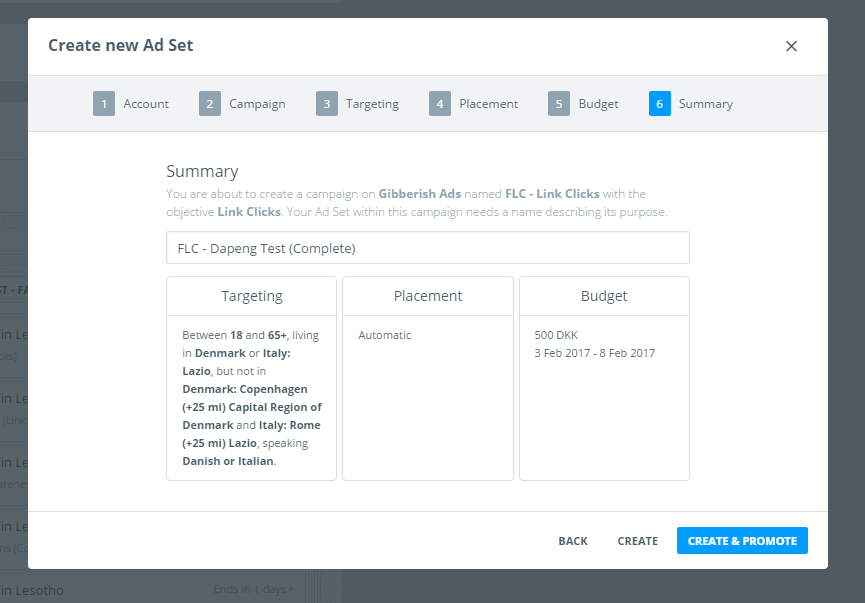The width and height of the screenshot is (865, 603).
Task: Click the CREATE button
Action: coord(637,541)
